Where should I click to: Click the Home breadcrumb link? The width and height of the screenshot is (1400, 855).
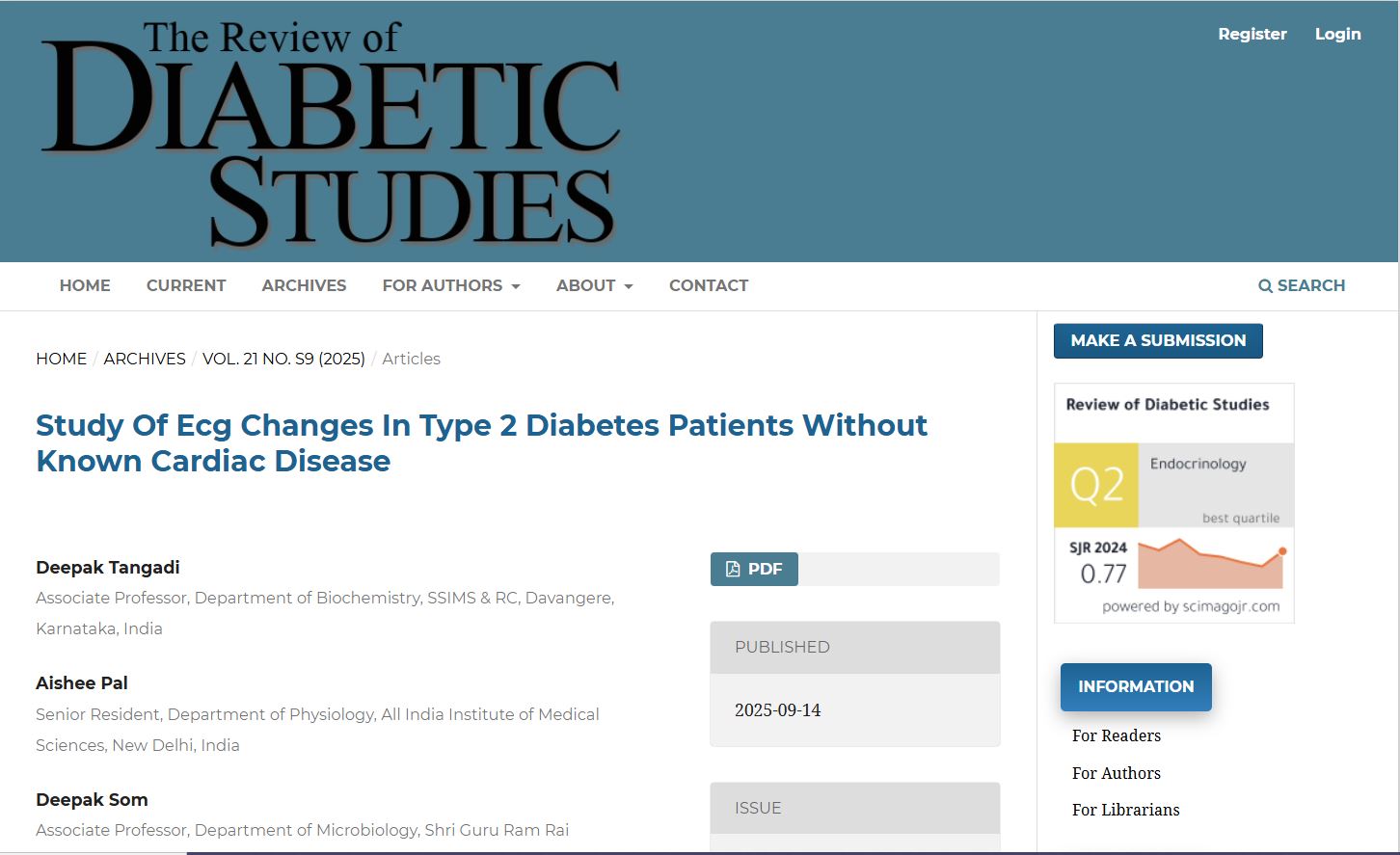pyautogui.click(x=61, y=359)
